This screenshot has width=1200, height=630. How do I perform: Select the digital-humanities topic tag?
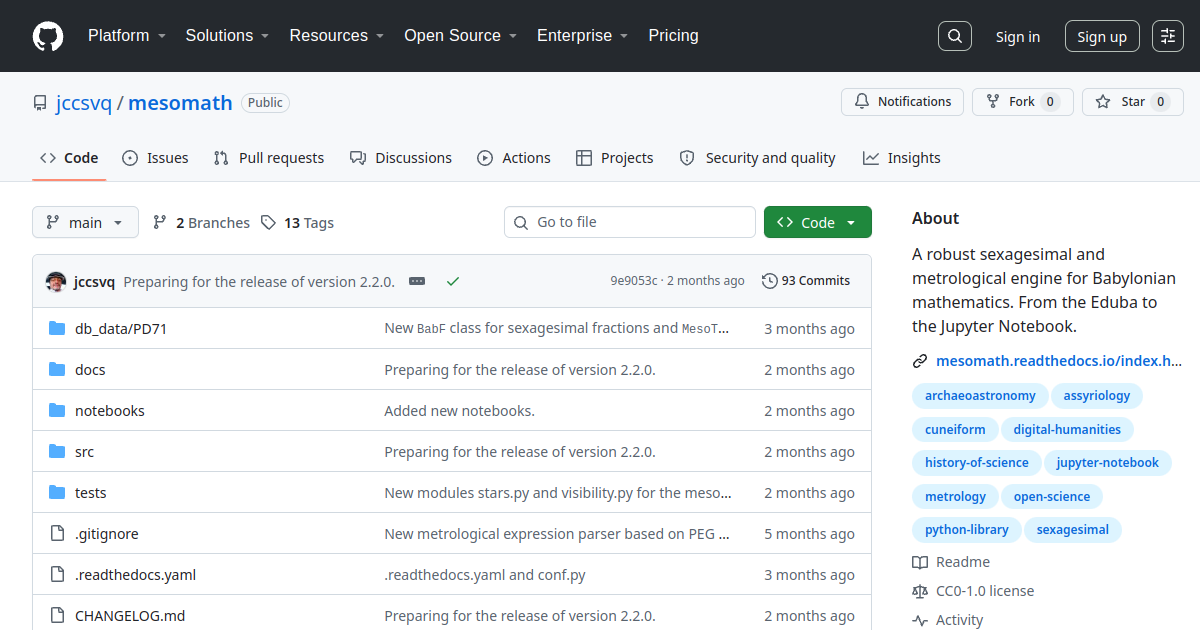[x=1067, y=429]
